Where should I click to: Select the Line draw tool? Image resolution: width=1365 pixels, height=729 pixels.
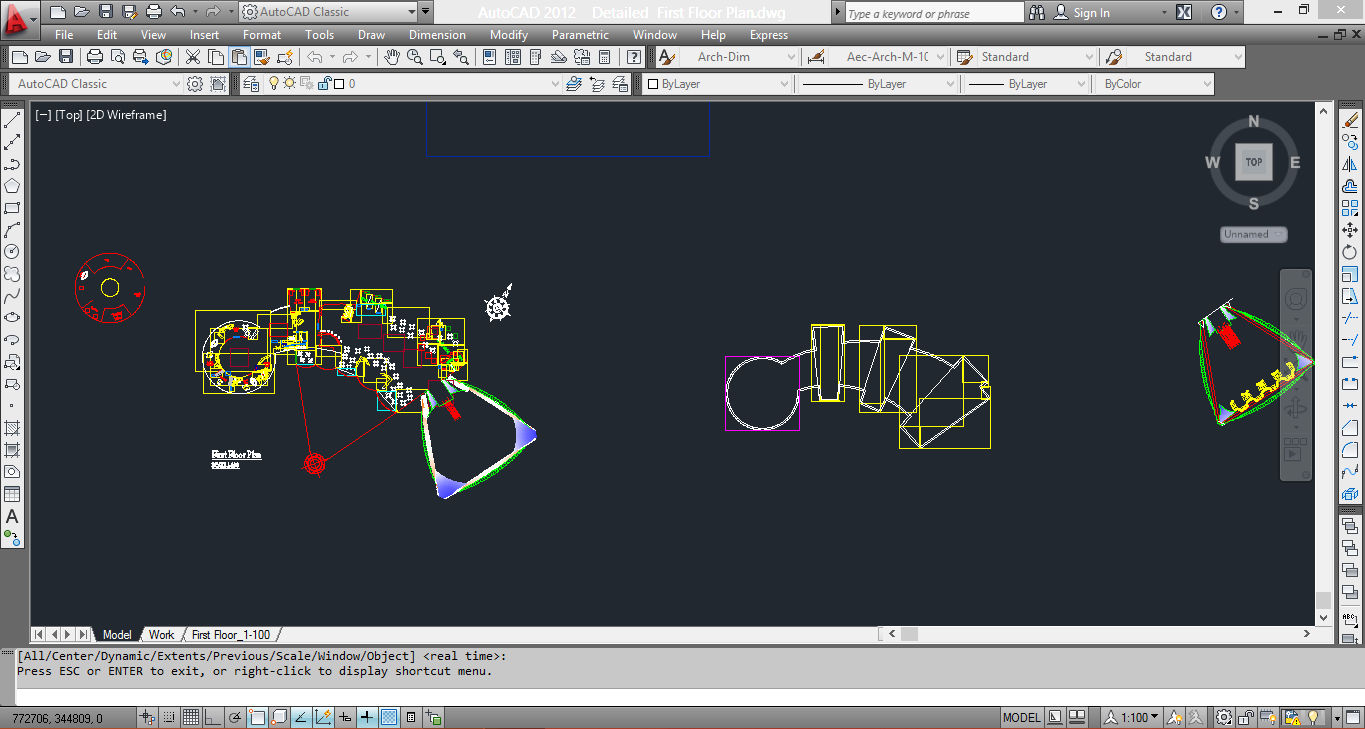(x=13, y=121)
